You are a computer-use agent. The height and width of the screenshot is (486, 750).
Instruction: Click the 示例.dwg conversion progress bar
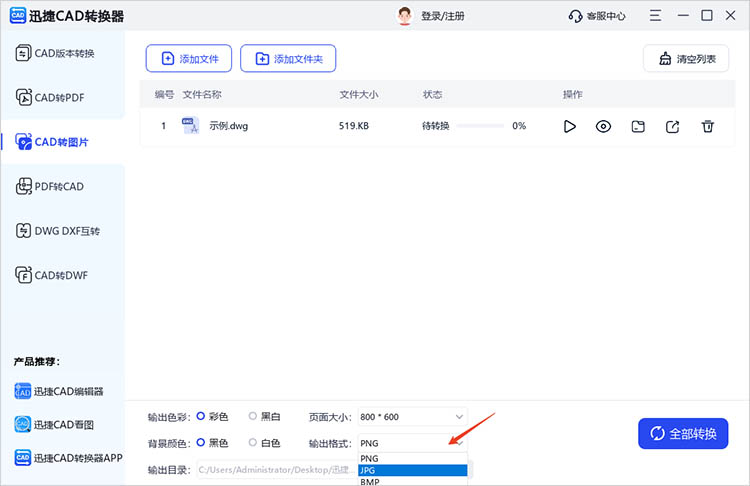coord(480,126)
